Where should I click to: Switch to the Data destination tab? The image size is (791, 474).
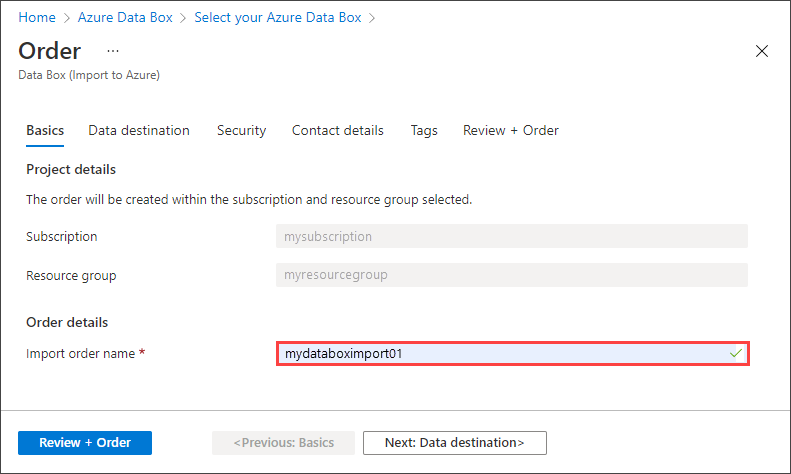(139, 130)
